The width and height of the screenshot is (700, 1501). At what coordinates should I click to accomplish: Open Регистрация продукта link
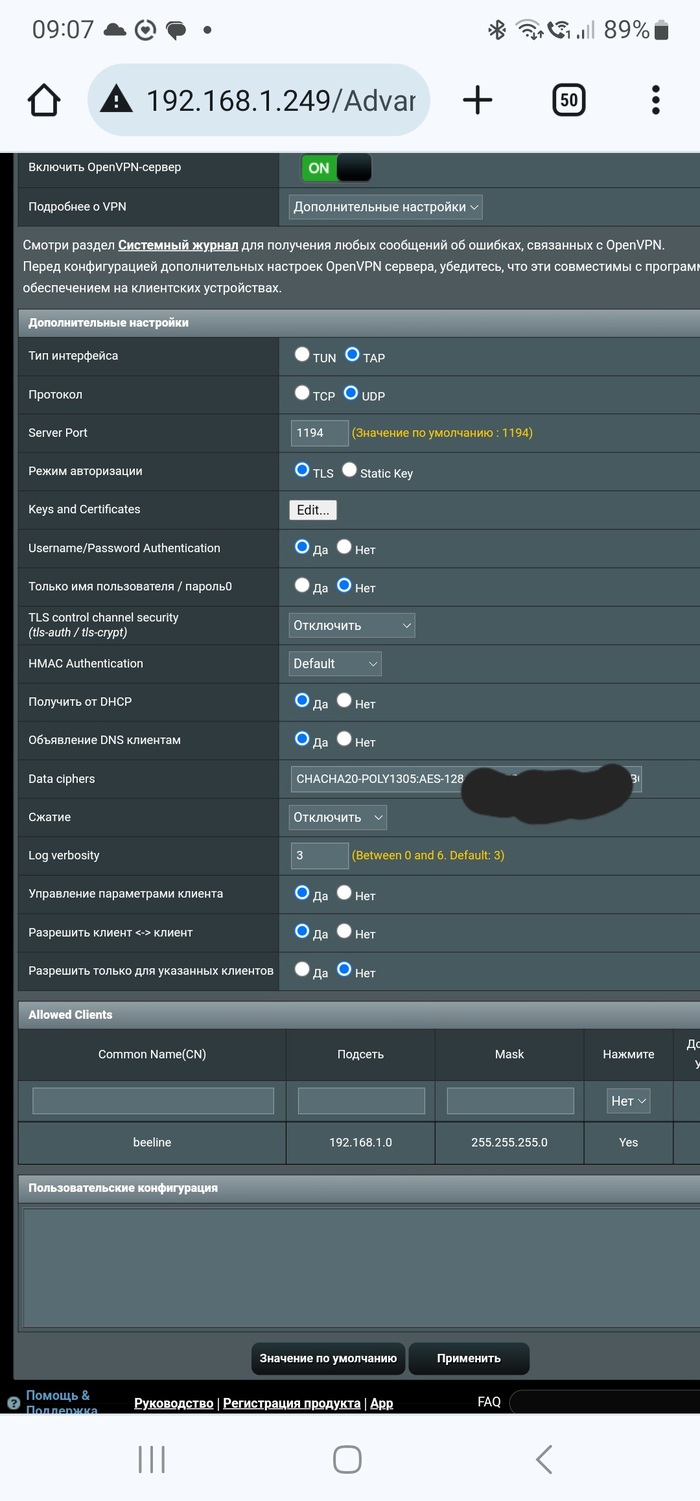[x=292, y=1403]
